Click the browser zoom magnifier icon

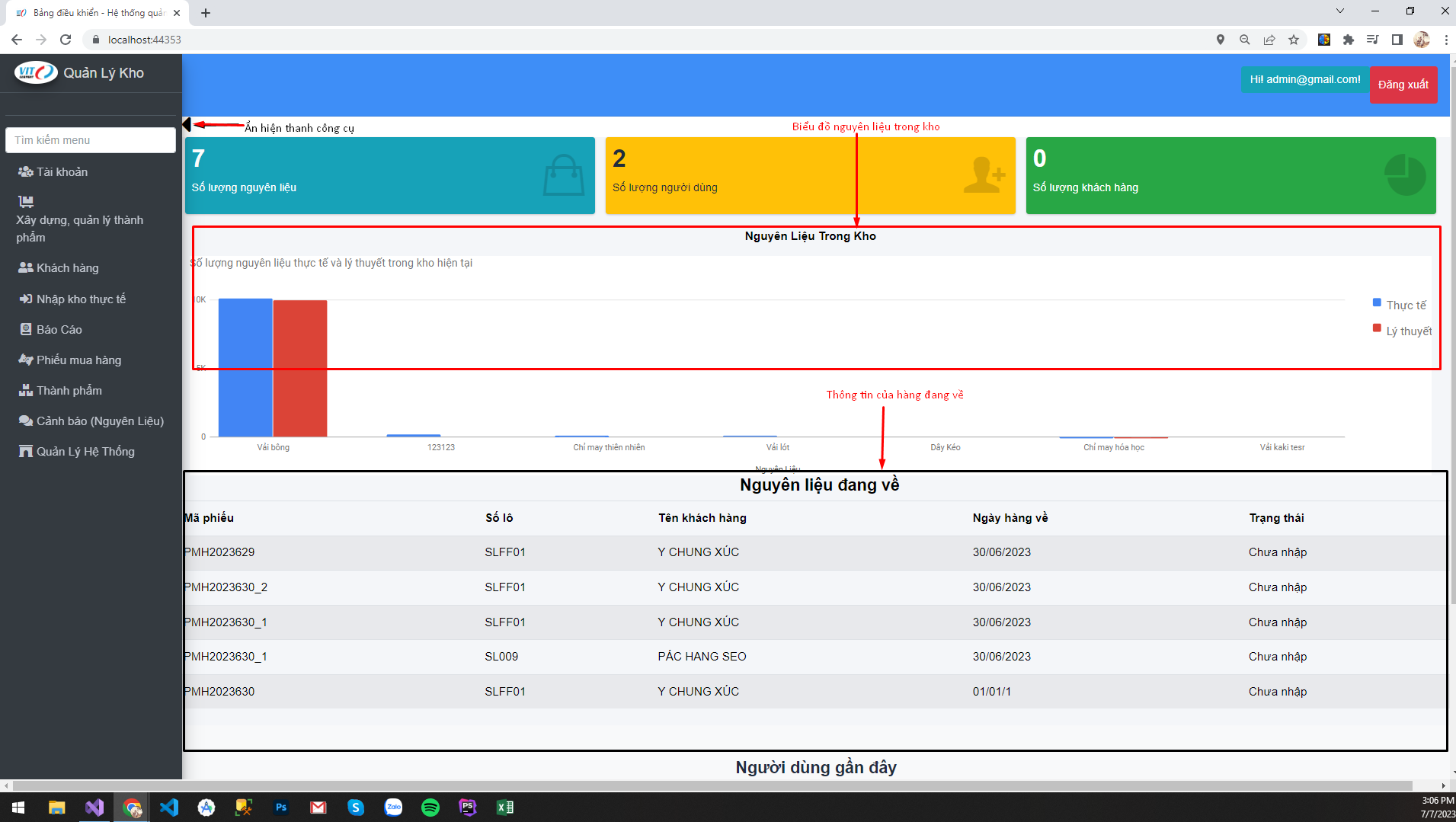click(1245, 40)
